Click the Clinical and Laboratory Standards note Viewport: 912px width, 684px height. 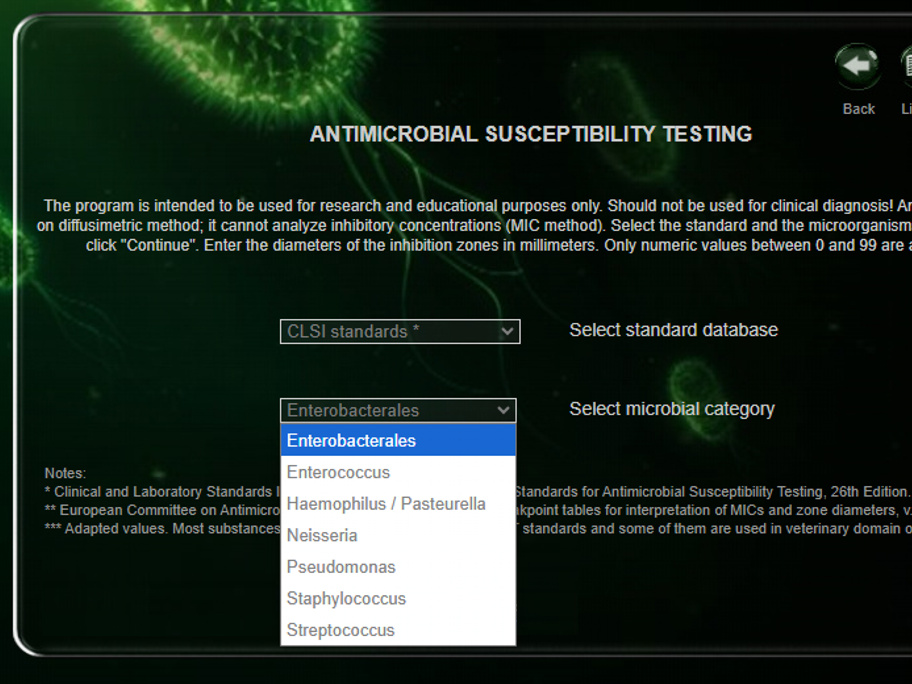pos(160,492)
